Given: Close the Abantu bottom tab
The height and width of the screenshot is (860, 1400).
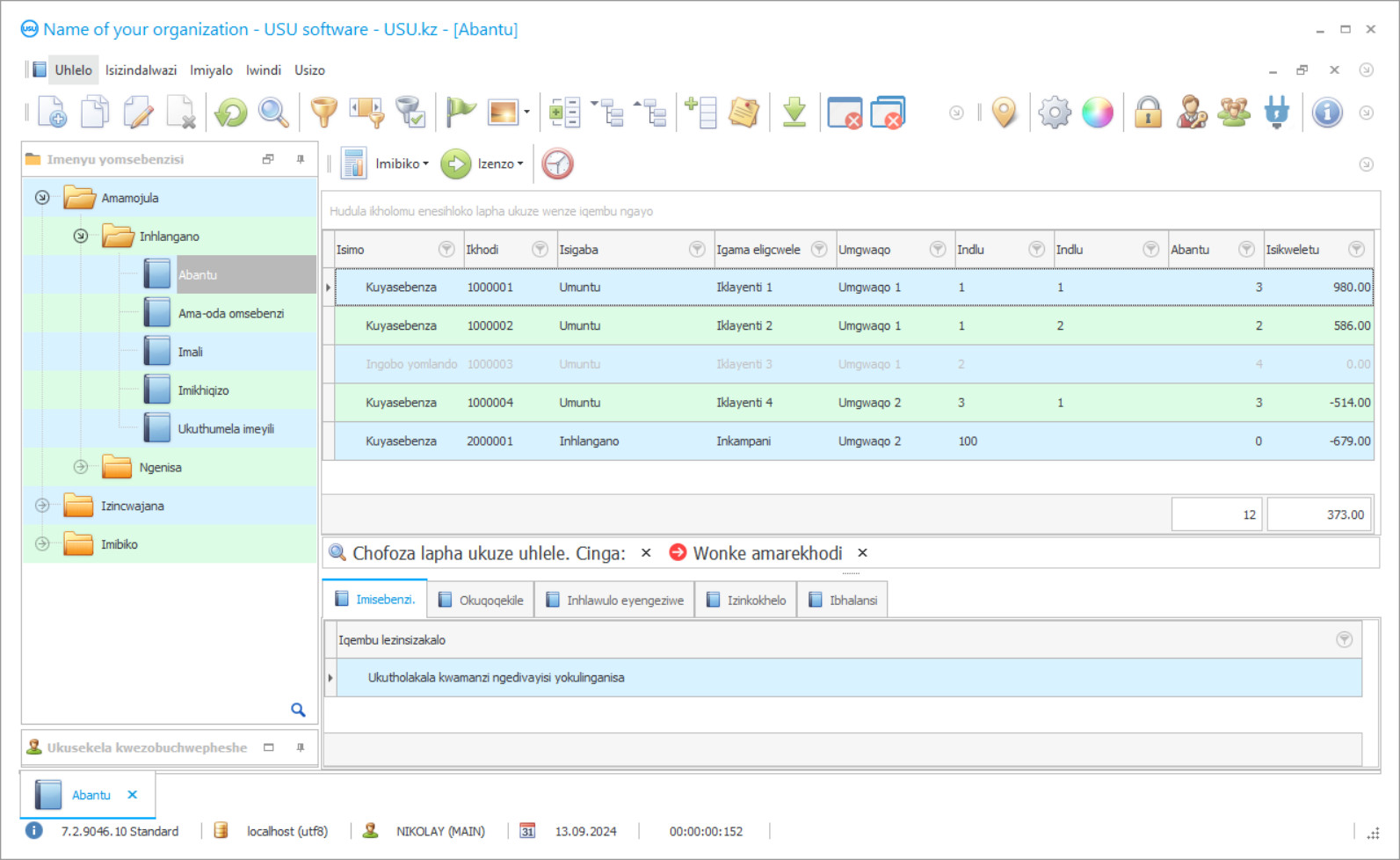Looking at the screenshot, I should (x=133, y=795).
